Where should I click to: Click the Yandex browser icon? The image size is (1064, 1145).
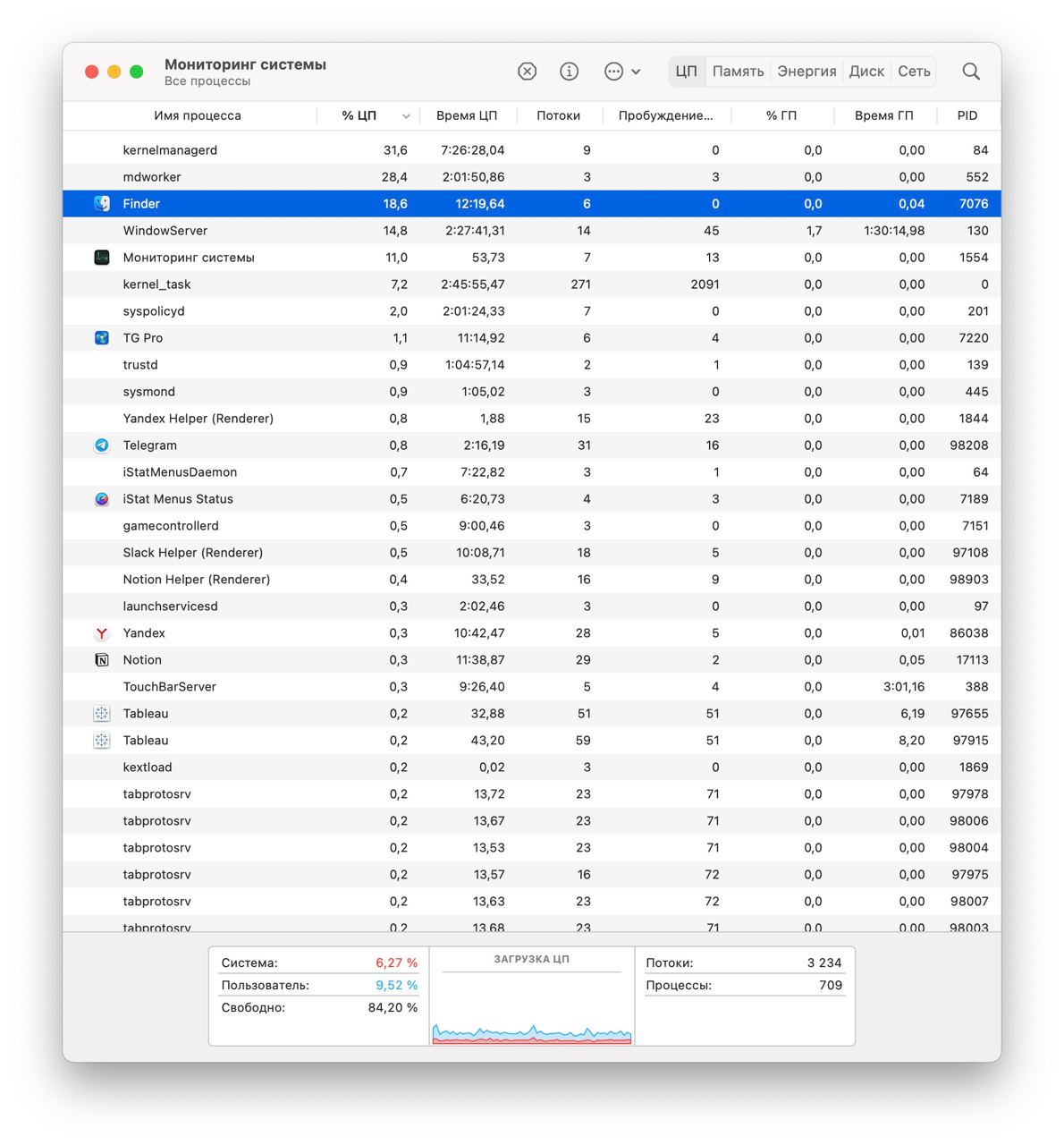pyautogui.click(x=102, y=633)
